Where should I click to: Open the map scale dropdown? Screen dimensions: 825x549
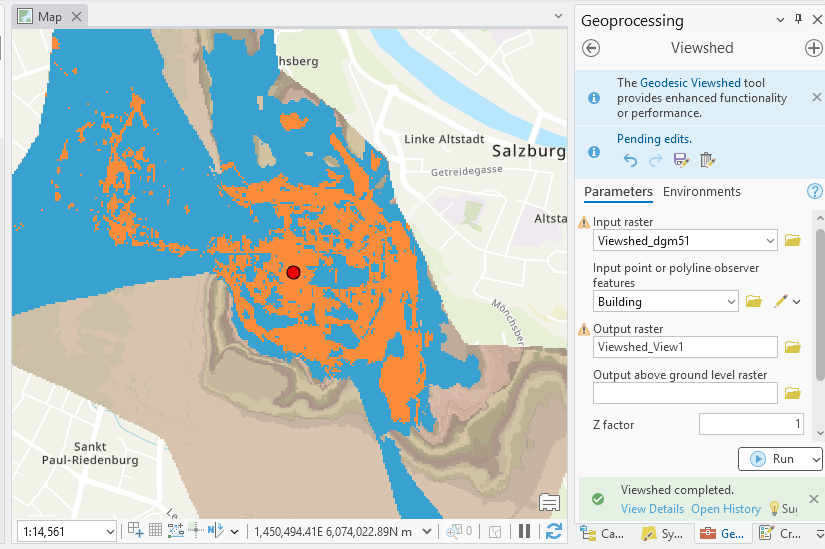tap(109, 531)
